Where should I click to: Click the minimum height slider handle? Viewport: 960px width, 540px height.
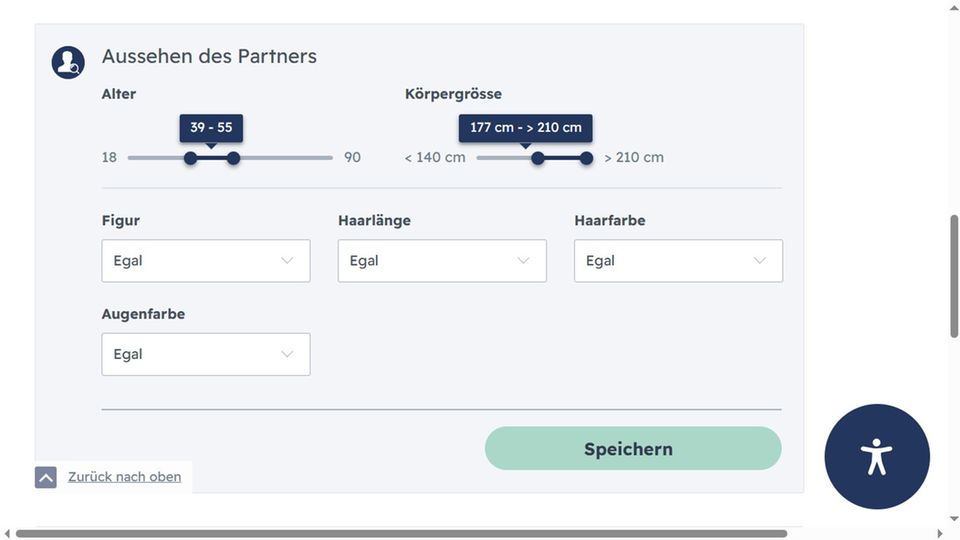(x=537, y=158)
